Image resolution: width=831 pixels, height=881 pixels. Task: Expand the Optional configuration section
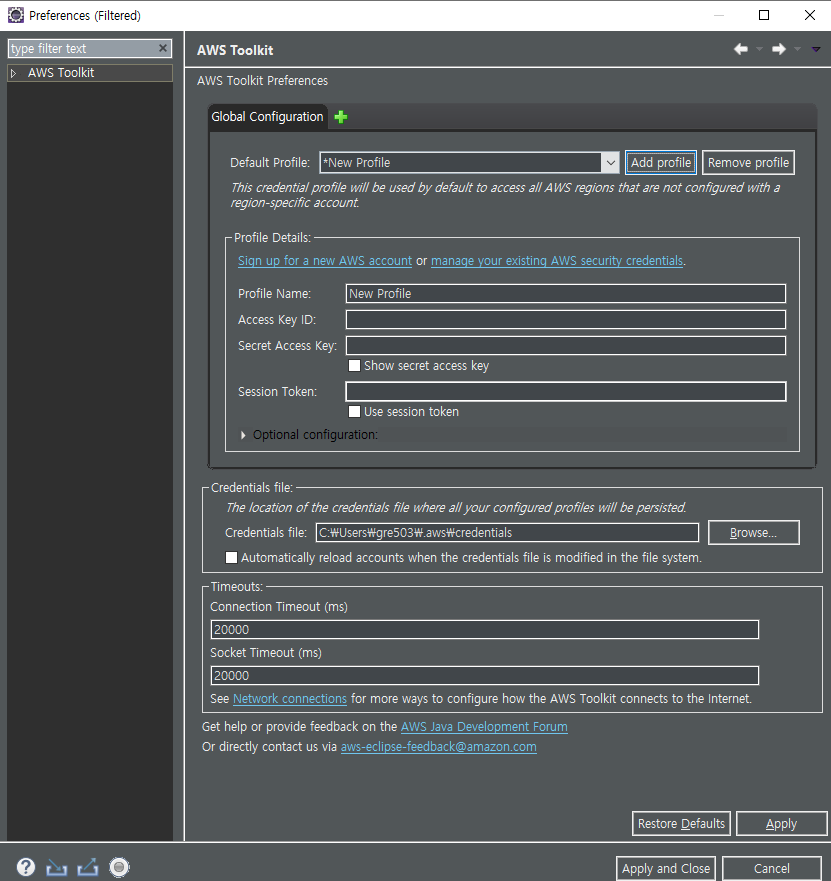tap(243, 435)
